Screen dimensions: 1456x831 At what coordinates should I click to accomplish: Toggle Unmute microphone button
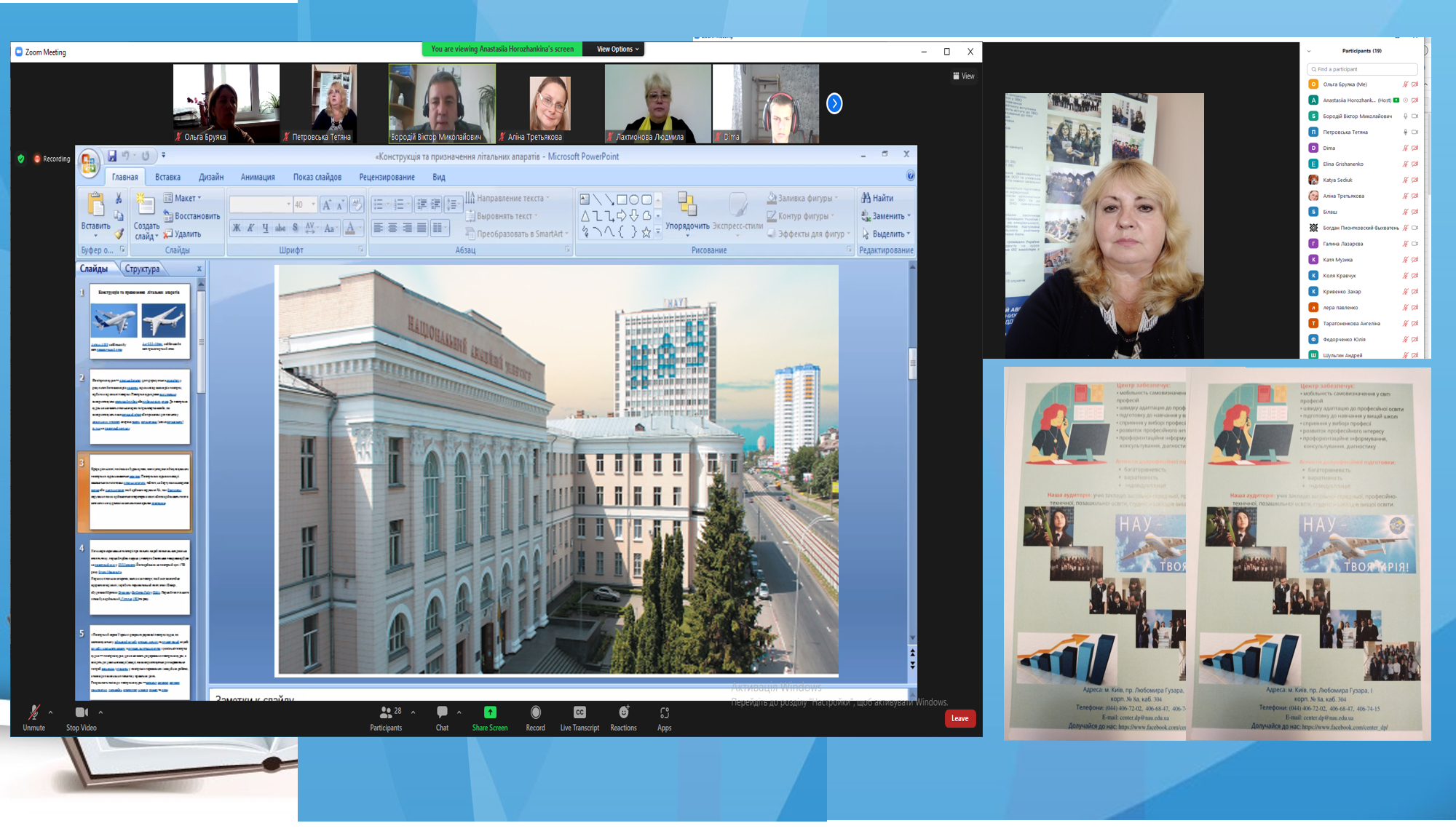pyautogui.click(x=33, y=713)
